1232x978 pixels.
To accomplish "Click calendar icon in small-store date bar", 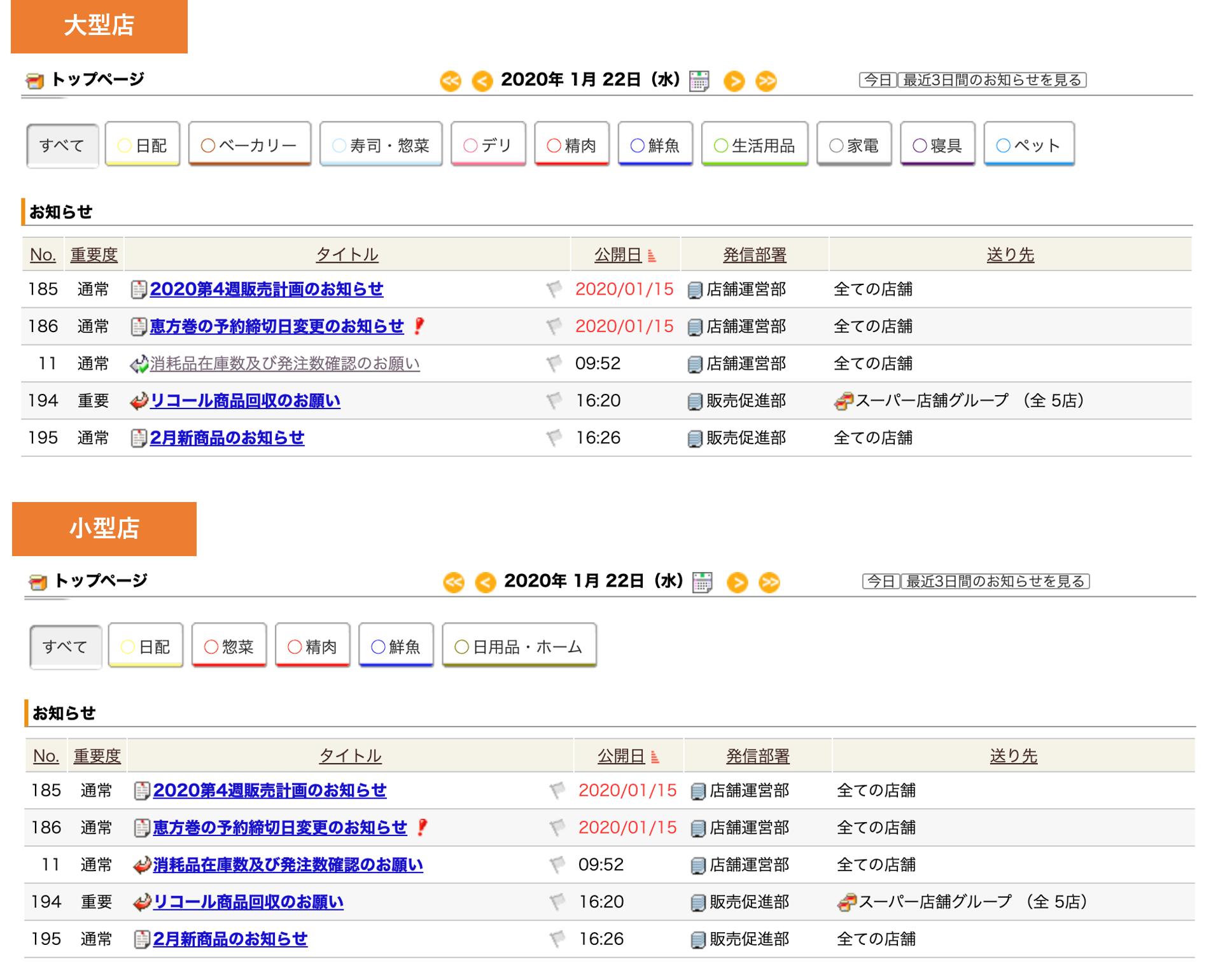I will click(702, 582).
